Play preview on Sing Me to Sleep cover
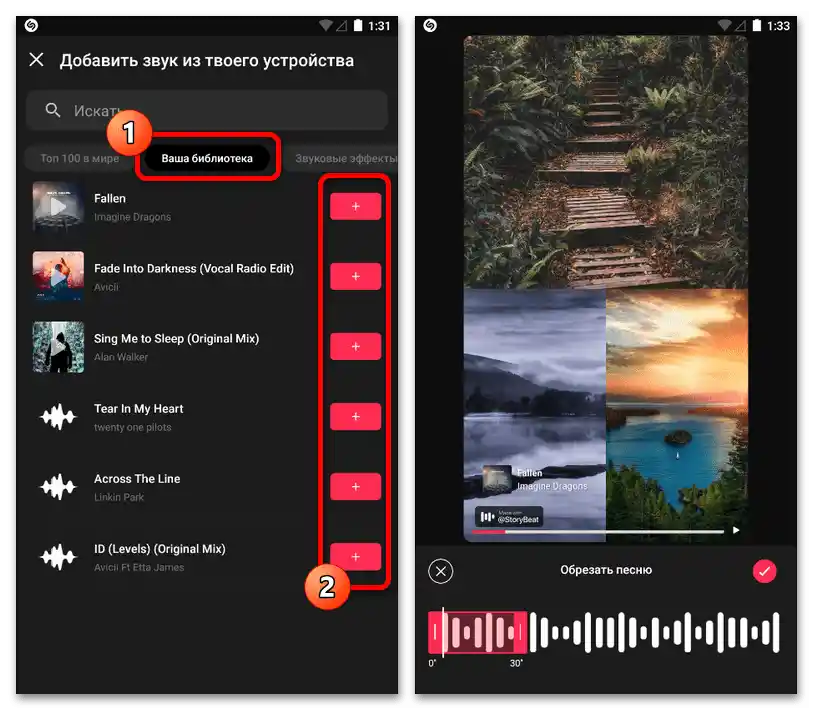This screenshot has height=710, width=813. (x=58, y=346)
